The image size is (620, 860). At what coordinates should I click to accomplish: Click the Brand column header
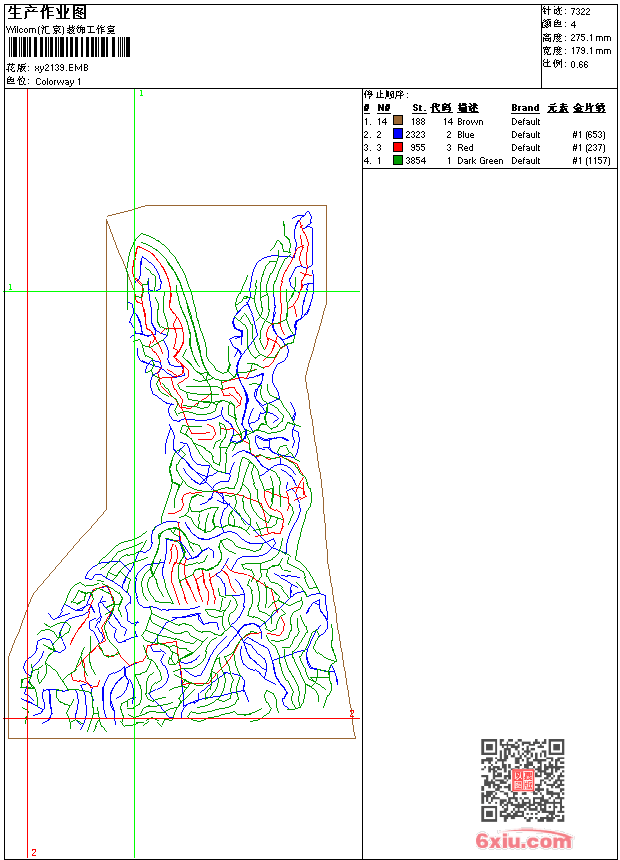point(525,108)
